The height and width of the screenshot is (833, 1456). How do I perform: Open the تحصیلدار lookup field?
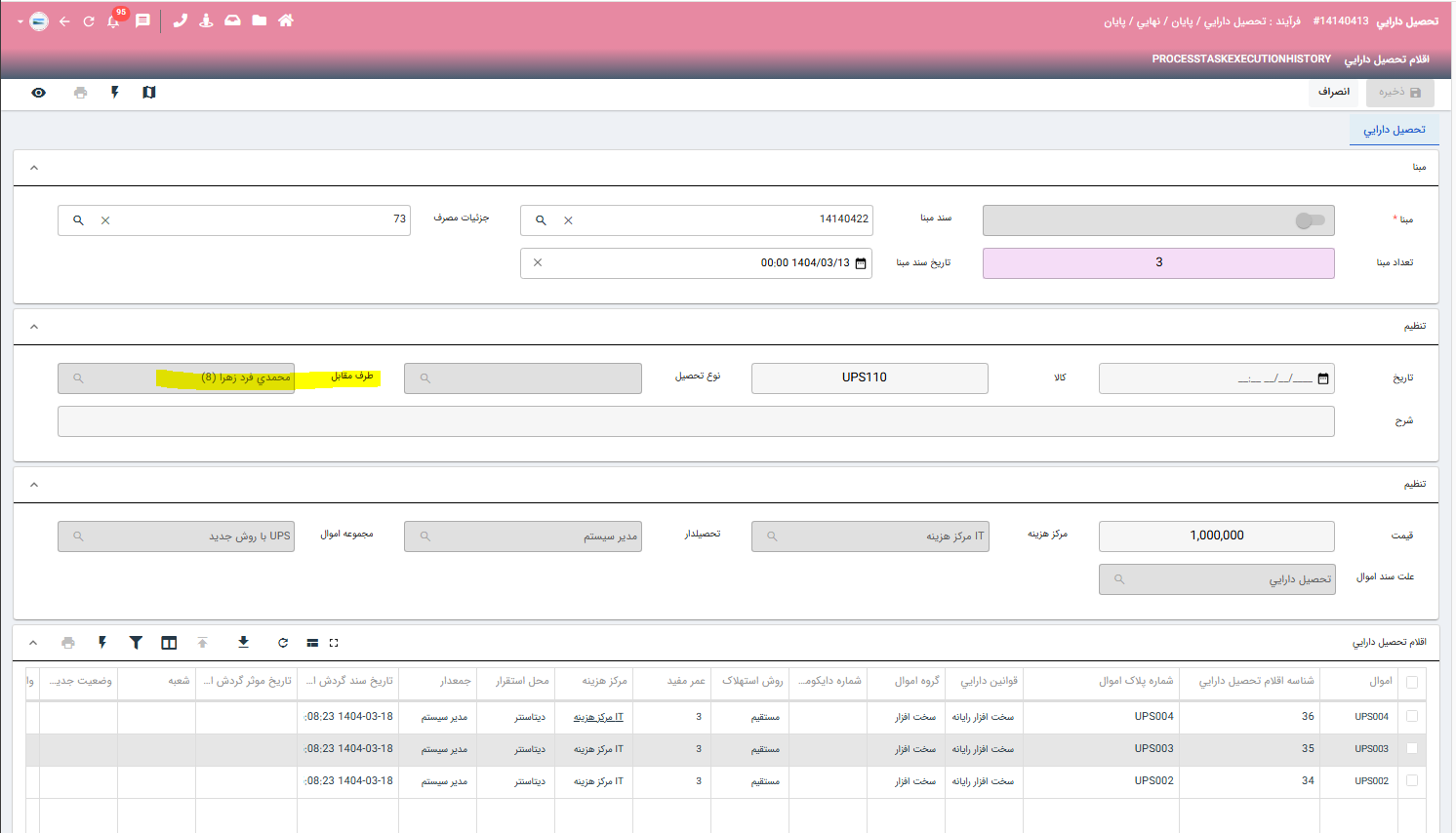tap(523, 536)
